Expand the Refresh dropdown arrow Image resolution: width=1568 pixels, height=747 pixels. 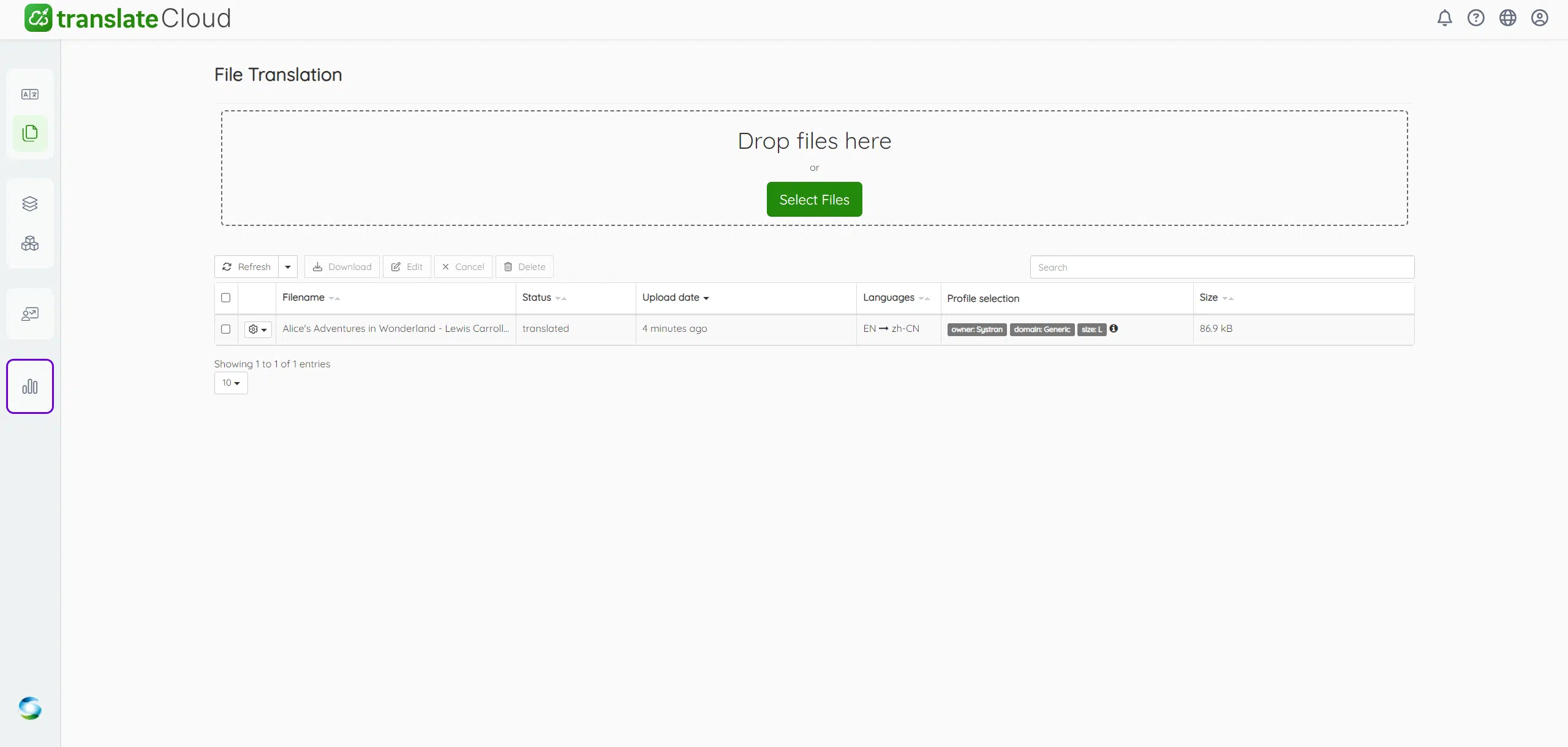288,267
